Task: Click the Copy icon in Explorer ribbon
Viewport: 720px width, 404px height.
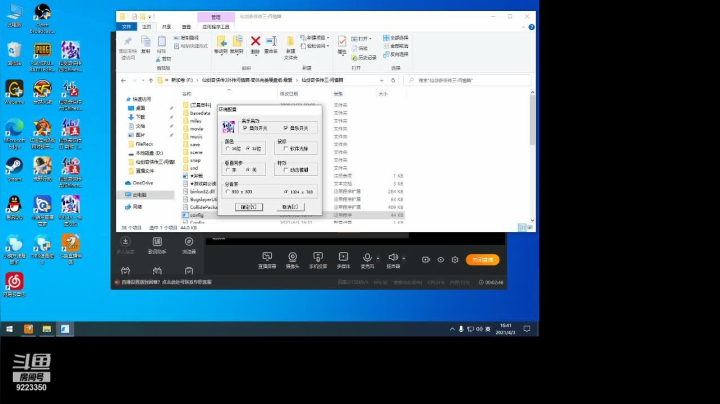Action: coord(146,41)
